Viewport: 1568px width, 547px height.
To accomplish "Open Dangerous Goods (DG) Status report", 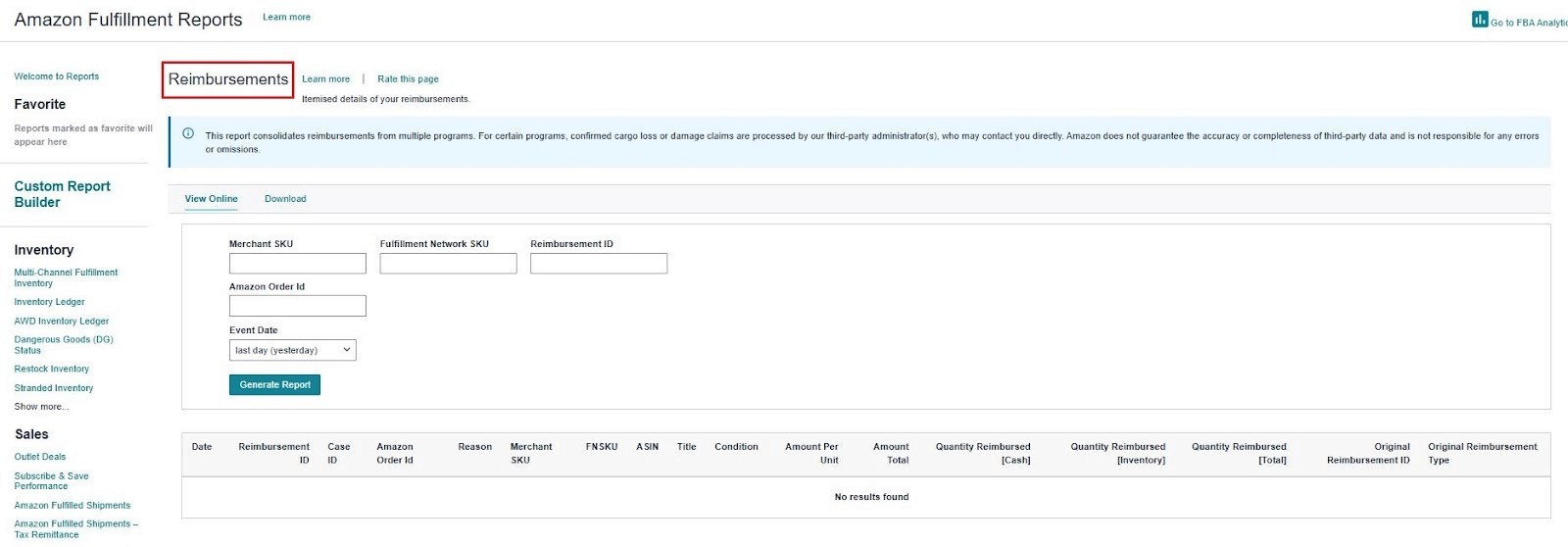I will pos(64,345).
